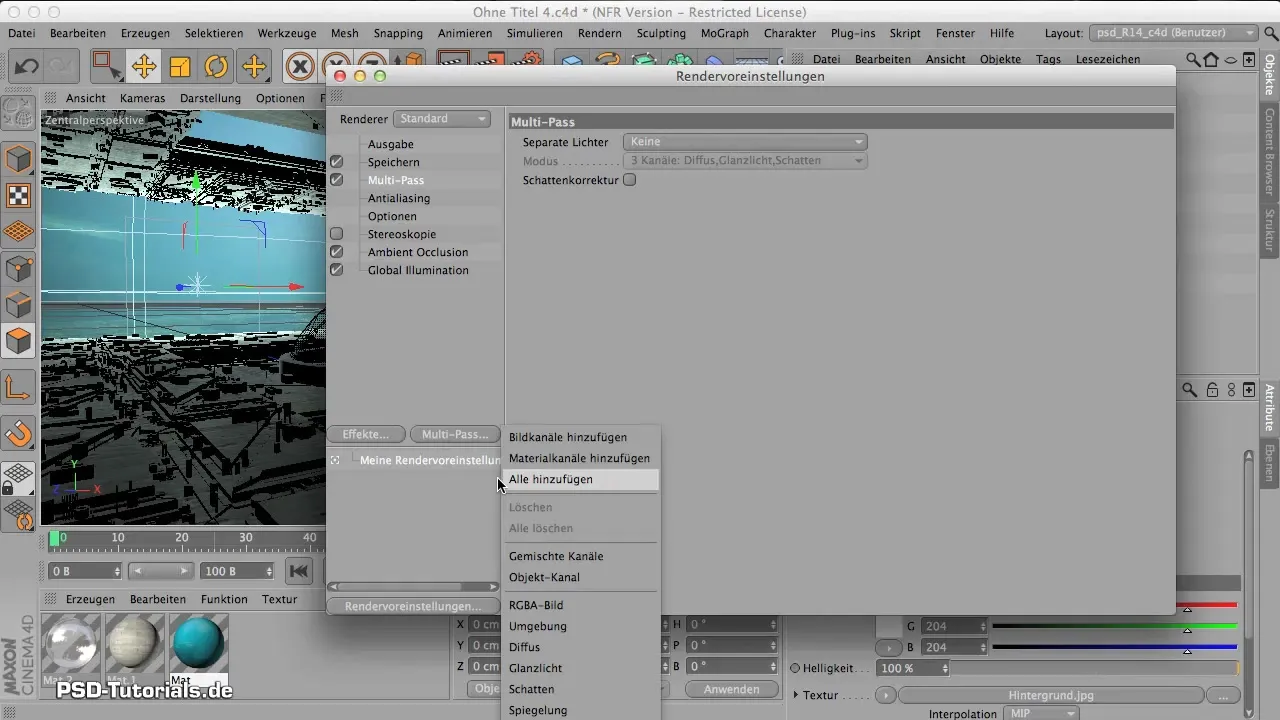Adjust the green G color slider
1280x720 pixels.
coord(1115,627)
